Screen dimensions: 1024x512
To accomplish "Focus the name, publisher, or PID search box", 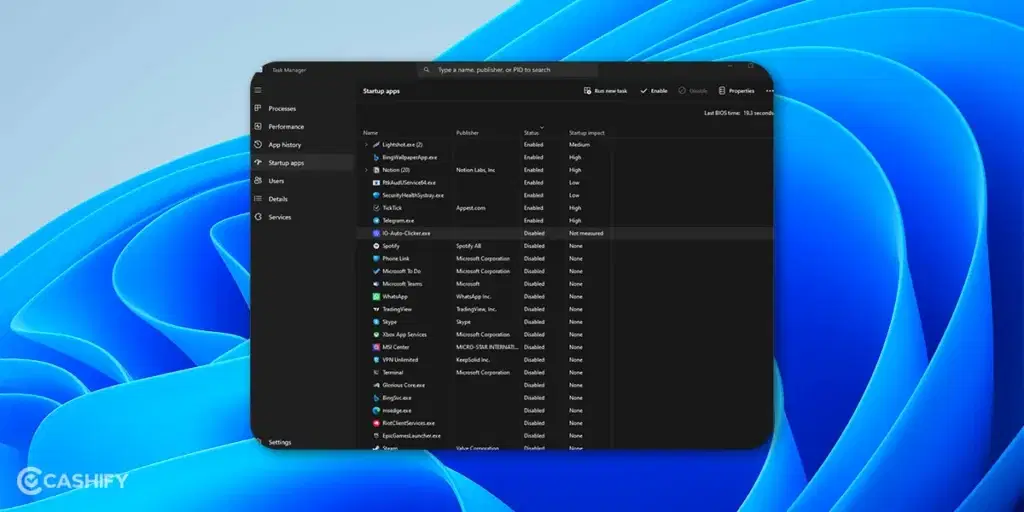I will click(x=507, y=70).
